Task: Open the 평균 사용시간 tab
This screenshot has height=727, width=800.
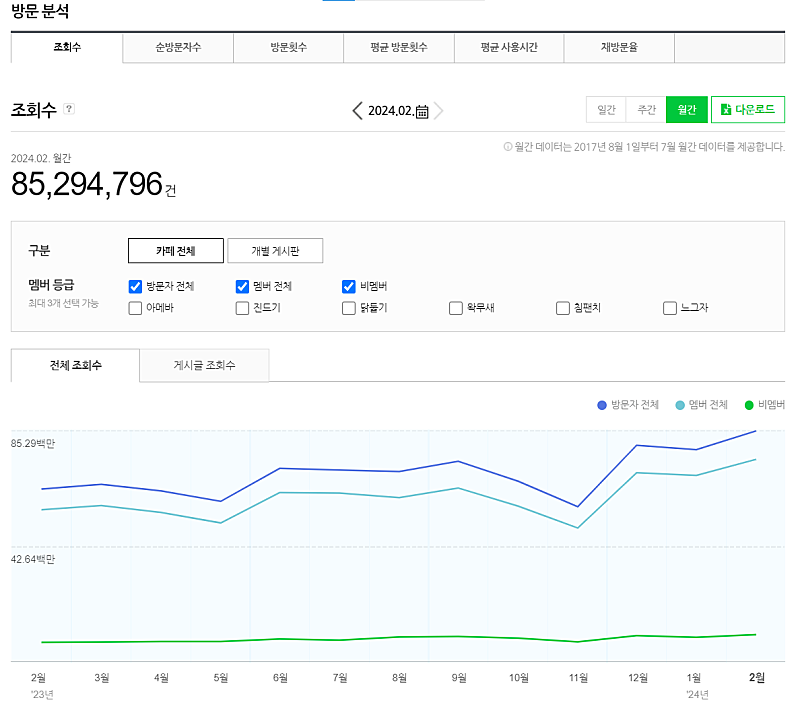Action: pos(508,48)
